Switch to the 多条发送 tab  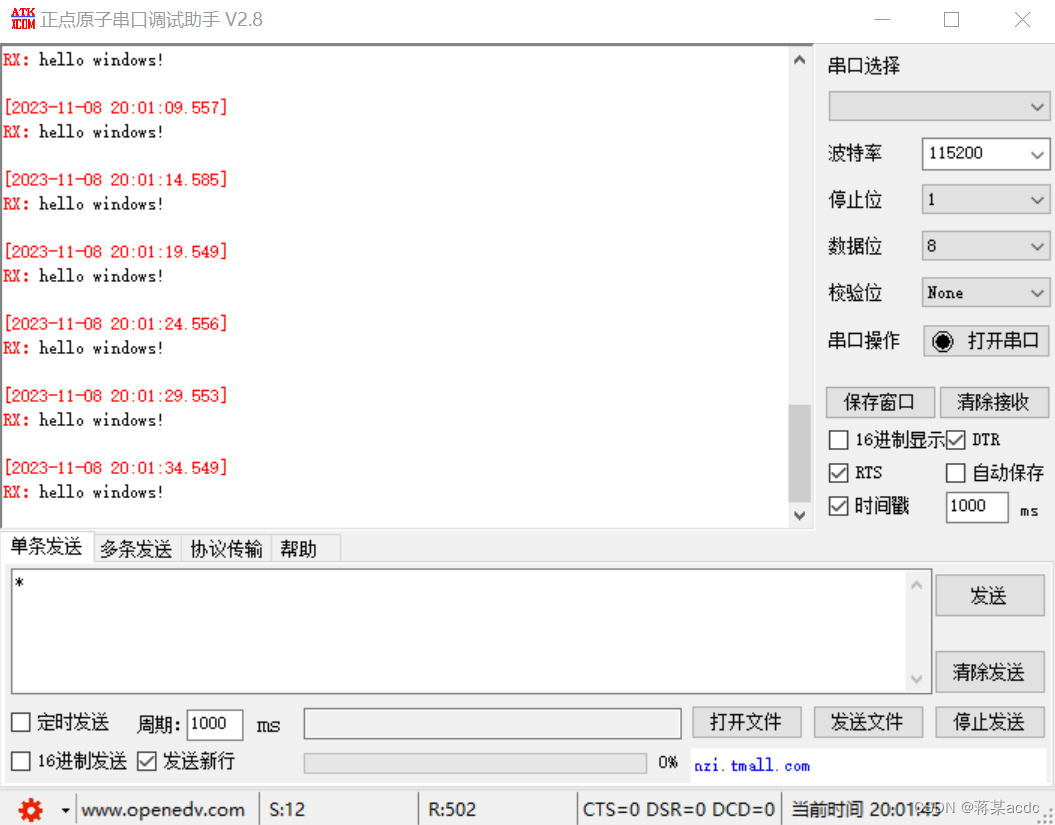(x=136, y=547)
